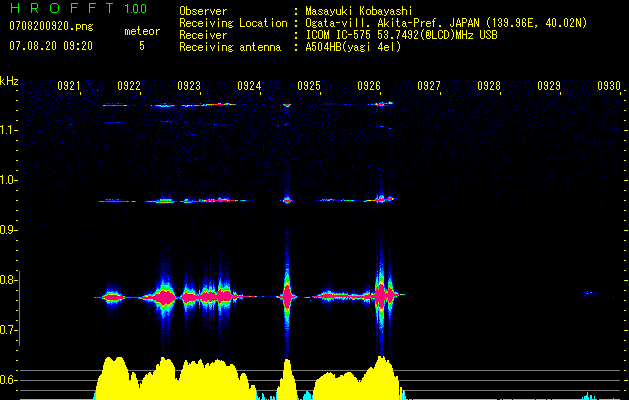Screen dimensions: 629x400
Task: Click the 0.9 kHz frequency label
Action: (x=8, y=230)
